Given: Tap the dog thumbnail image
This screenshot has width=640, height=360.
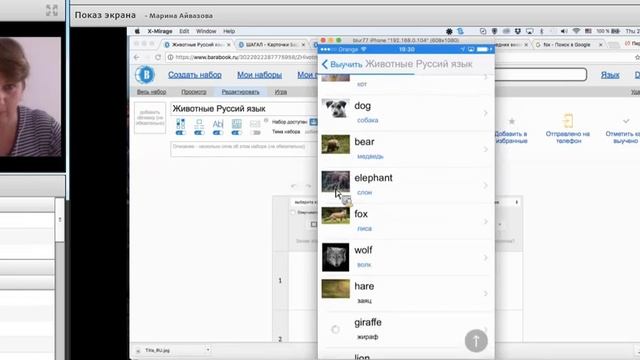Looking at the screenshot, I should (x=336, y=109).
